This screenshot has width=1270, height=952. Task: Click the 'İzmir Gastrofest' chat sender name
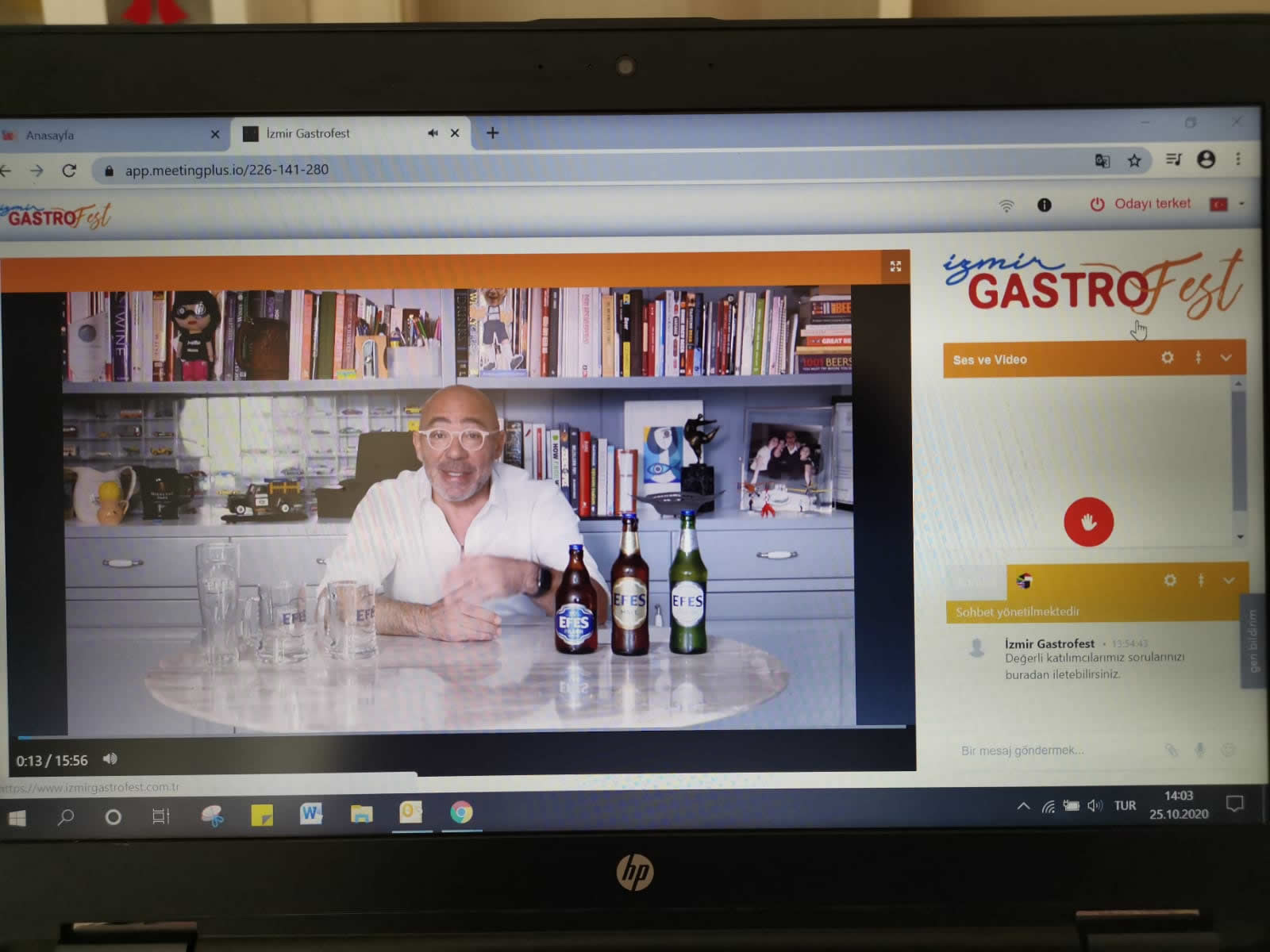tap(1049, 643)
